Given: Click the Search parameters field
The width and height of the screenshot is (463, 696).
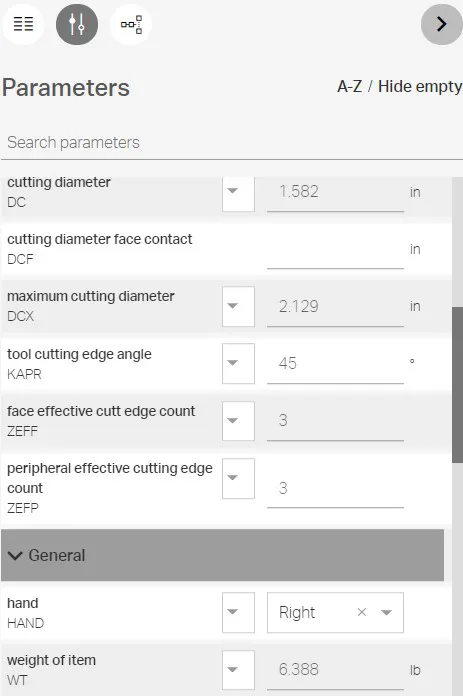Looking at the screenshot, I should pyautogui.click(x=231, y=142).
